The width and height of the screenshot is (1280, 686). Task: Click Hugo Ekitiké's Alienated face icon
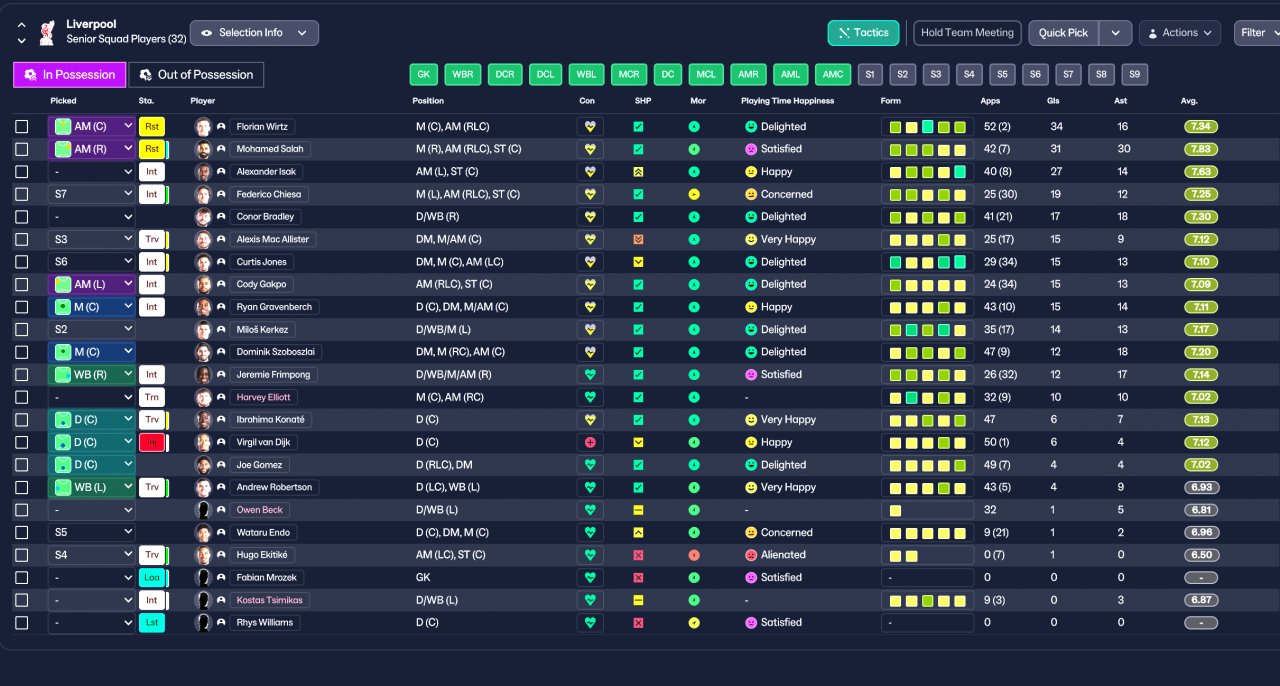click(751, 555)
